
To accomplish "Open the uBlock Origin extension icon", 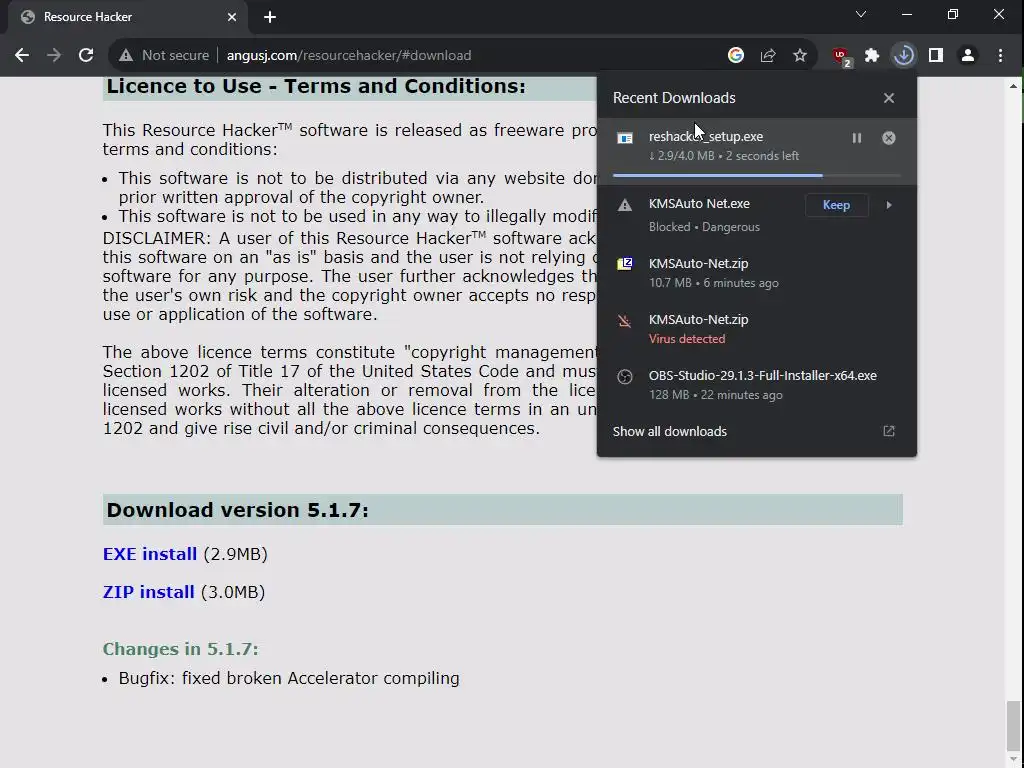I will click(841, 56).
